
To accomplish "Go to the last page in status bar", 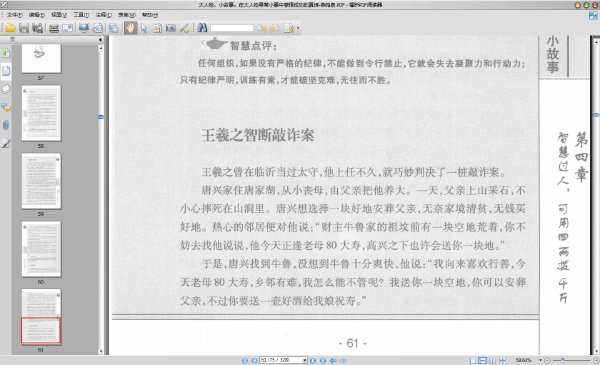I will click(323, 360).
